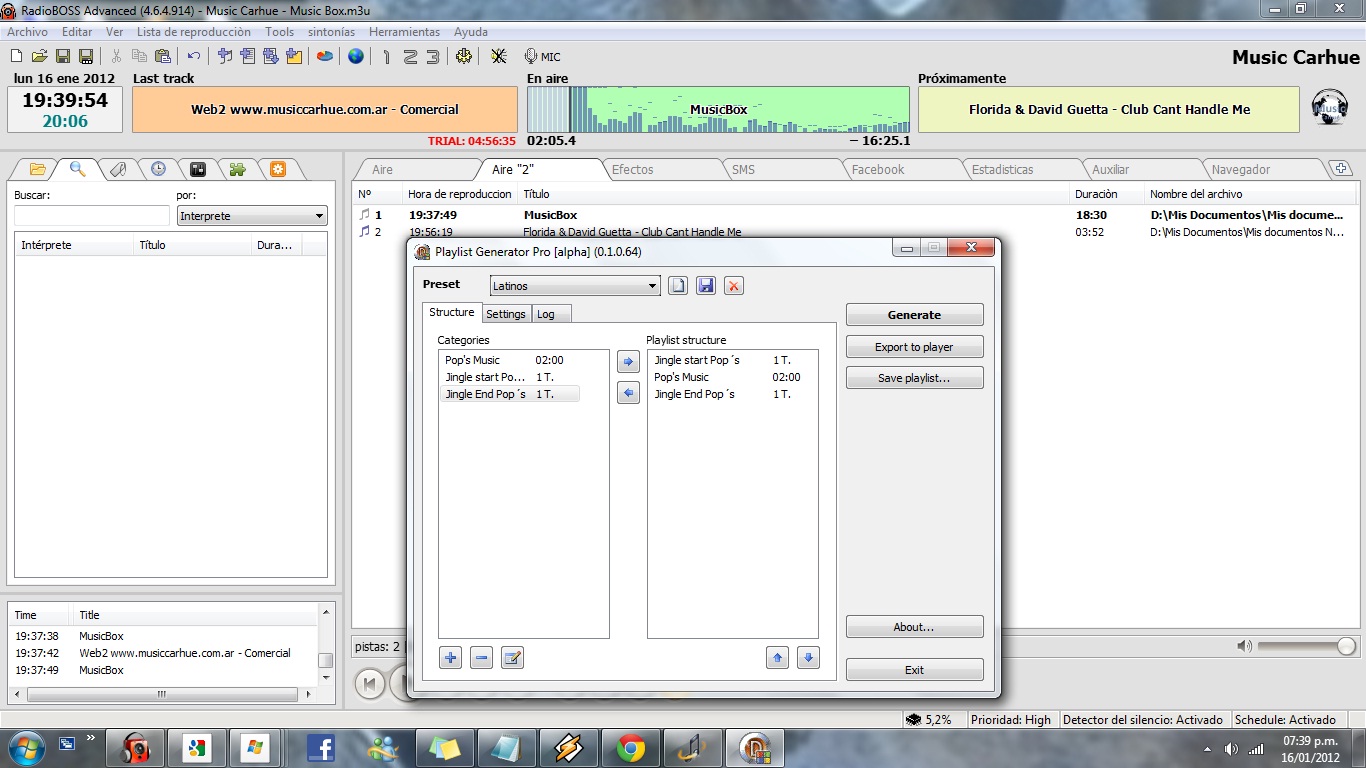Image resolution: width=1366 pixels, height=768 pixels.
Task: Open the Navegador tab
Action: (x=1241, y=170)
